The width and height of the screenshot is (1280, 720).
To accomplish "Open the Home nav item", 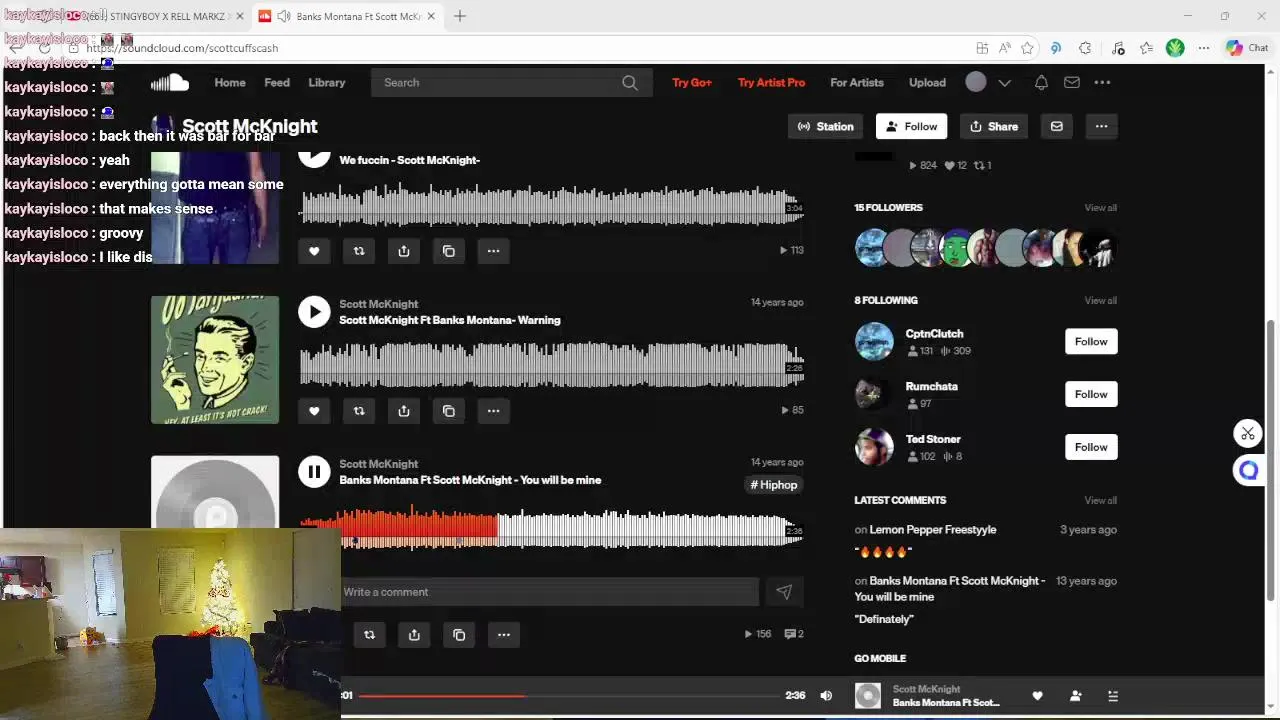I will (230, 83).
